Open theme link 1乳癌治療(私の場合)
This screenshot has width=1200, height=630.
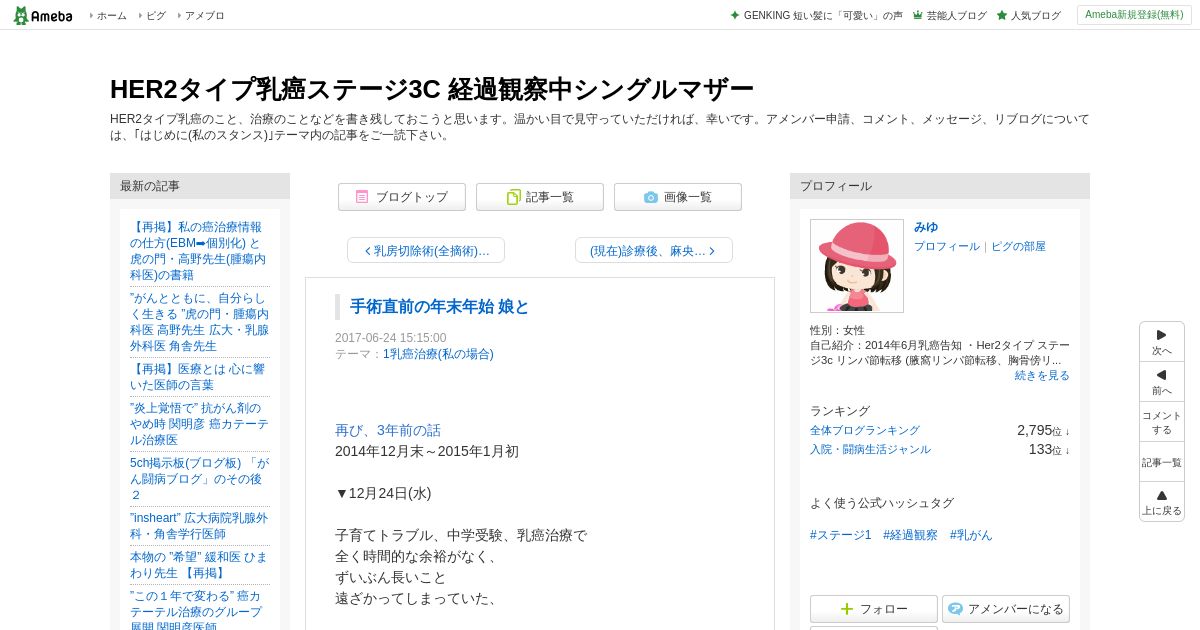click(x=438, y=354)
